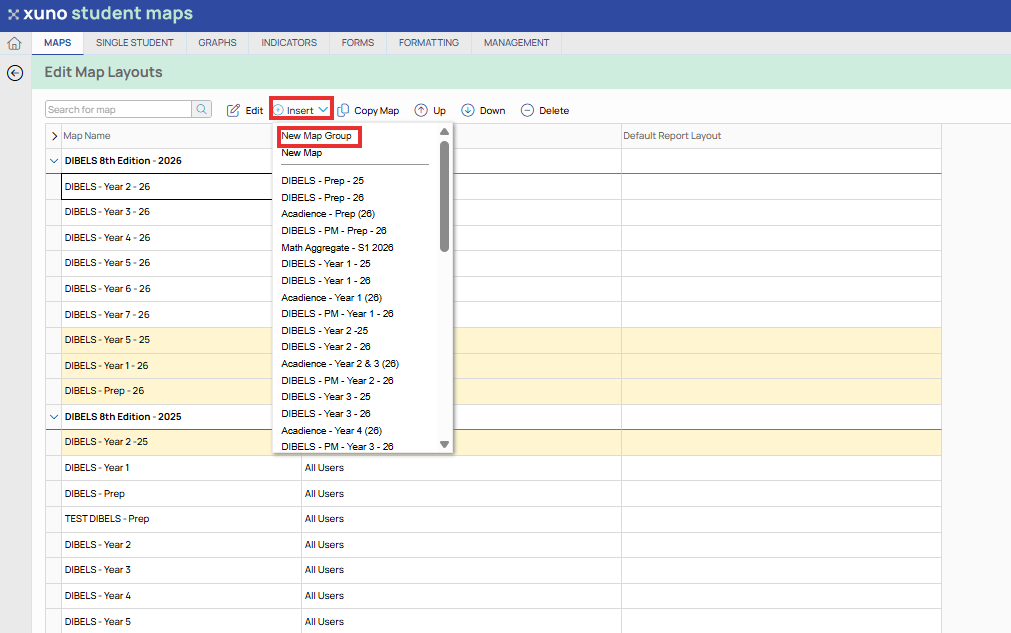Click the Up button label
This screenshot has width=1011, height=633.
(439, 110)
